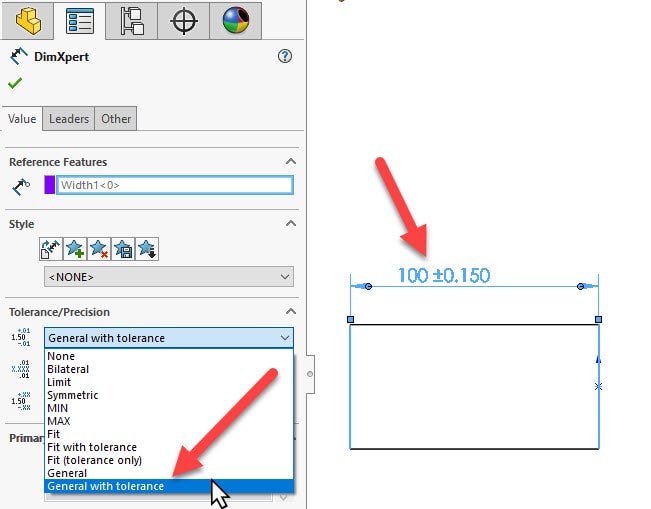Click the Save Style star icon
The image size is (651, 509).
[123, 249]
